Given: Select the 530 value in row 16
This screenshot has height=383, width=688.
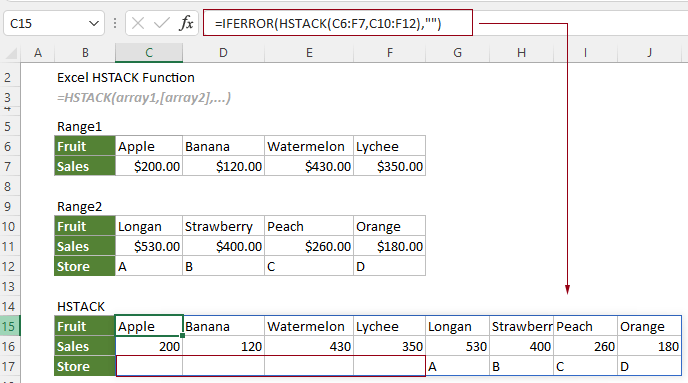Looking at the screenshot, I should 457,347.
